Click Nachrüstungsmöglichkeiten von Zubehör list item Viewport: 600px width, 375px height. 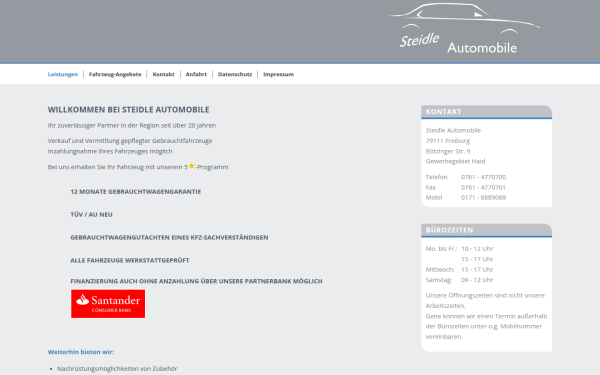[117, 368]
